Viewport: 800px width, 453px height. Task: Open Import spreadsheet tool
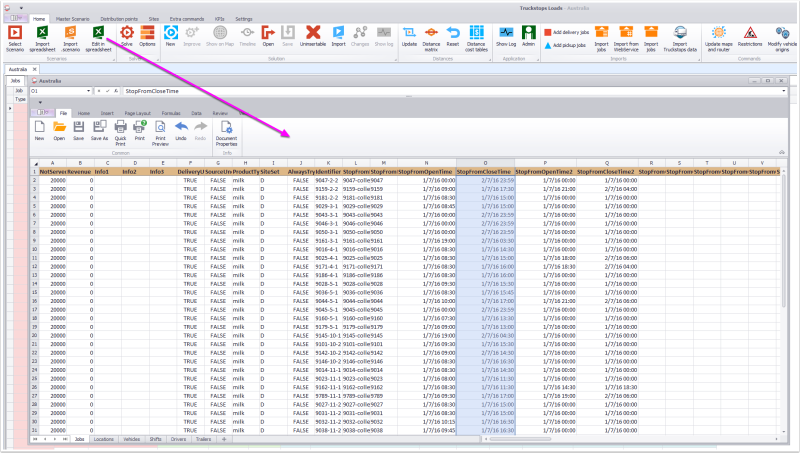[42, 33]
